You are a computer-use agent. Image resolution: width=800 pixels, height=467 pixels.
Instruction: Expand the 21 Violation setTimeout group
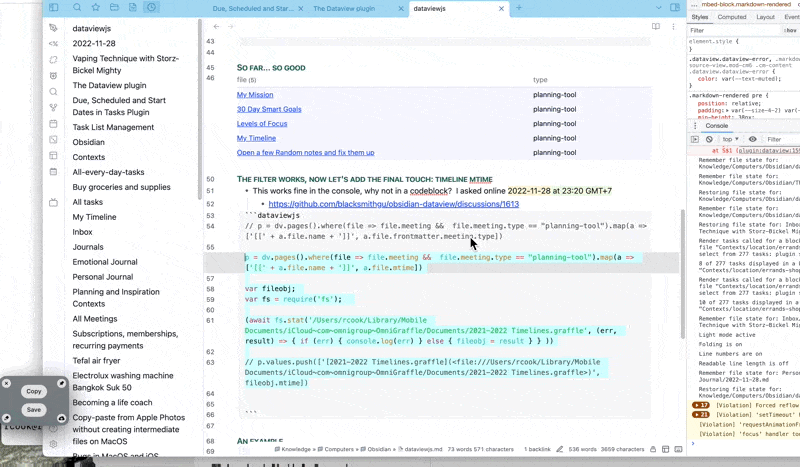click(x=701, y=414)
